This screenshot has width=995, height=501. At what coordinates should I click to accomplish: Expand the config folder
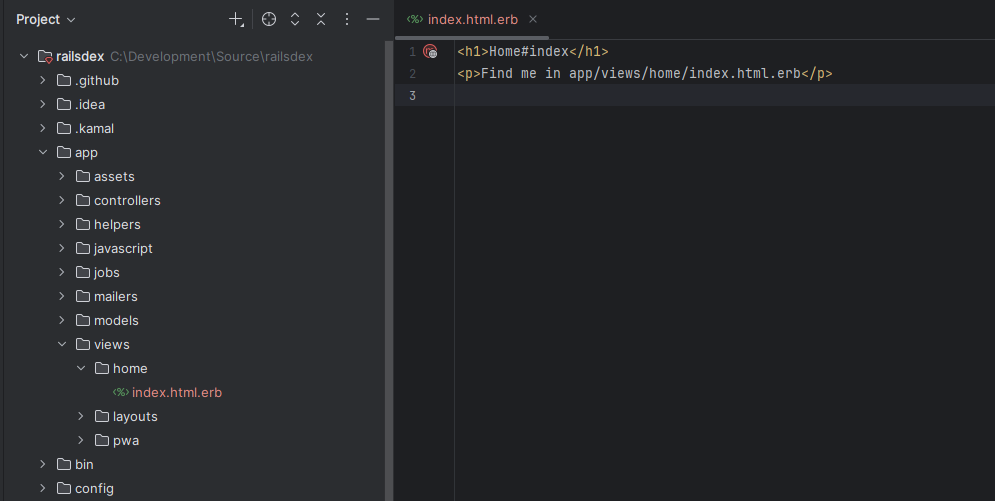(43, 489)
